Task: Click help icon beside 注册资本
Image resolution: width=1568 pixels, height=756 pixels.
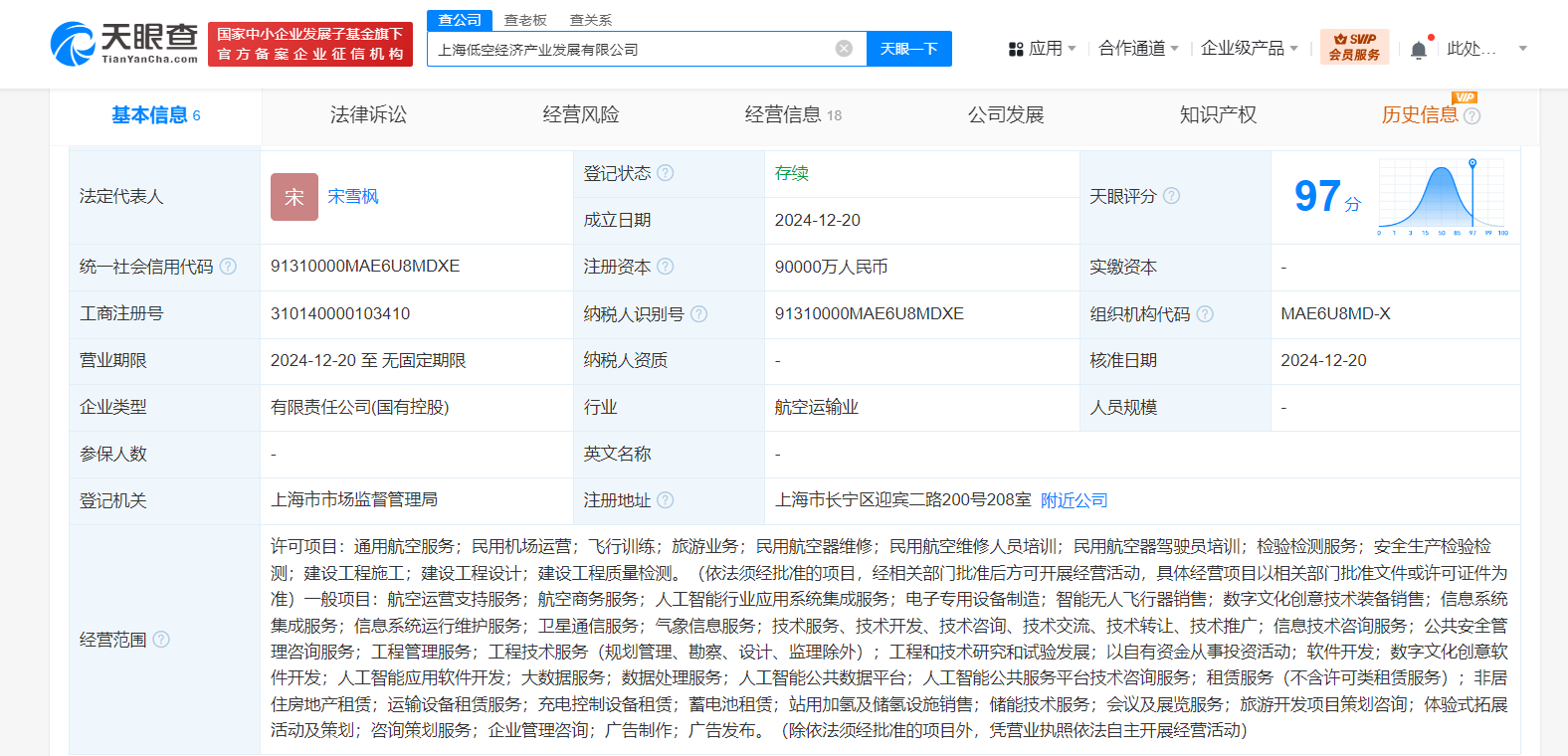Action: [666, 267]
